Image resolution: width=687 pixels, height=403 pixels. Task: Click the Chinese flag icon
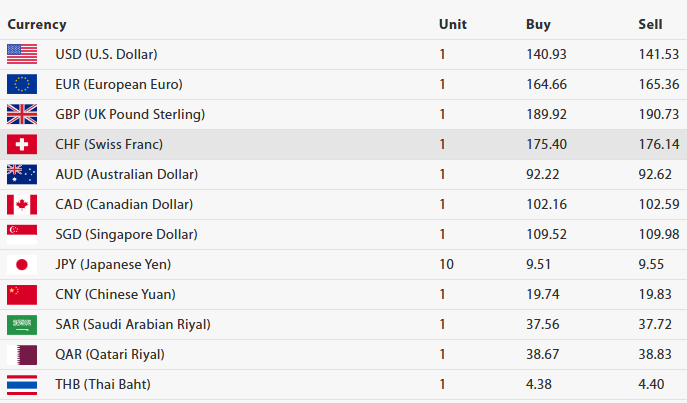coord(22,294)
